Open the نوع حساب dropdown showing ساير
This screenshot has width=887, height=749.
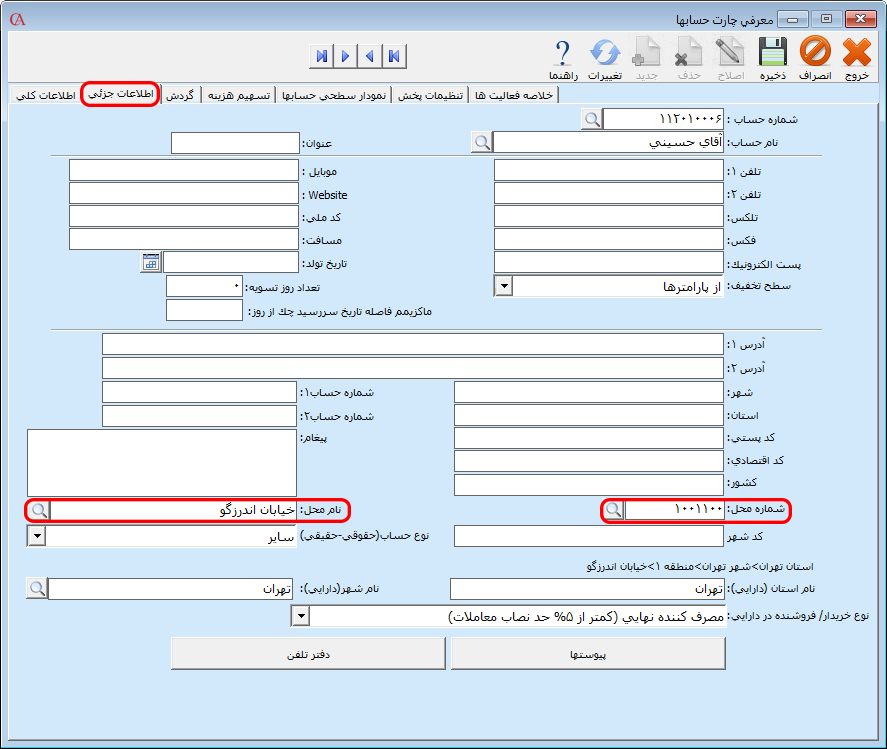click(36, 535)
